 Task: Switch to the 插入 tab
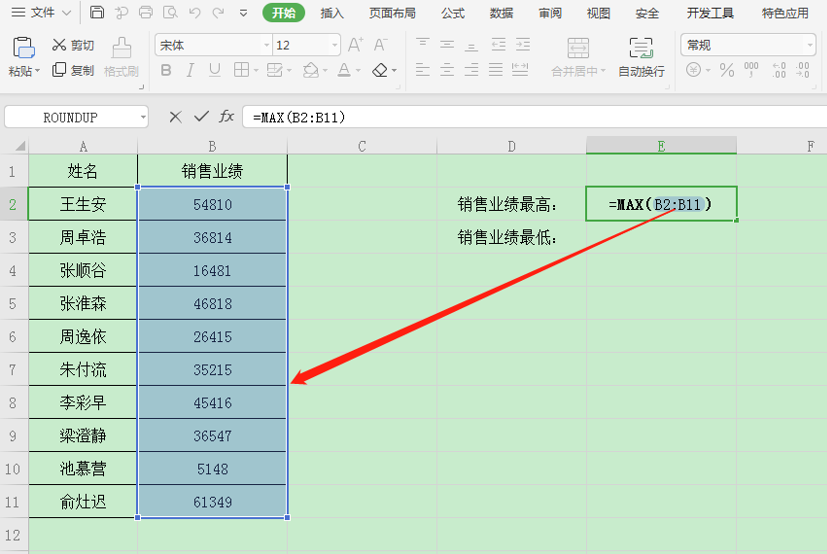coord(332,13)
